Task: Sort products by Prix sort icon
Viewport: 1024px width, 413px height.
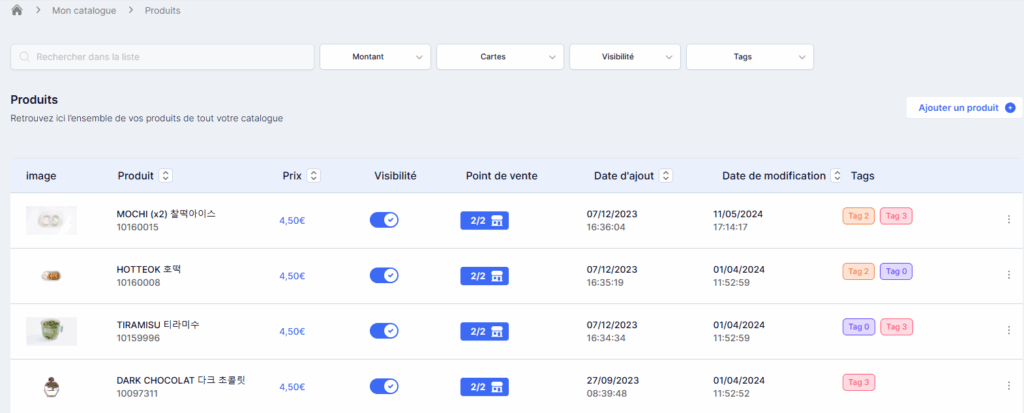Action: click(314, 176)
